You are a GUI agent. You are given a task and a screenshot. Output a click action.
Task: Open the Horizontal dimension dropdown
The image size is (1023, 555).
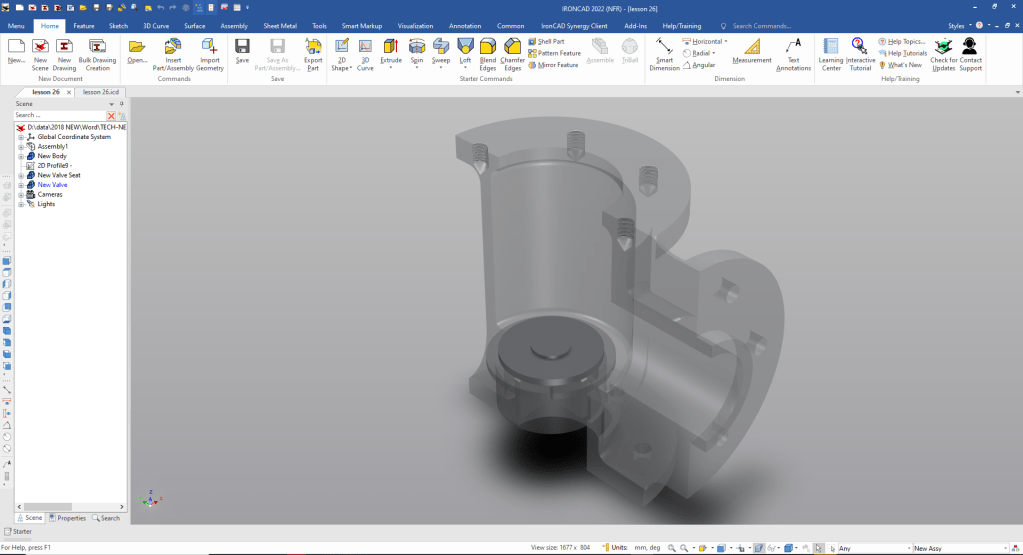coord(726,42)
